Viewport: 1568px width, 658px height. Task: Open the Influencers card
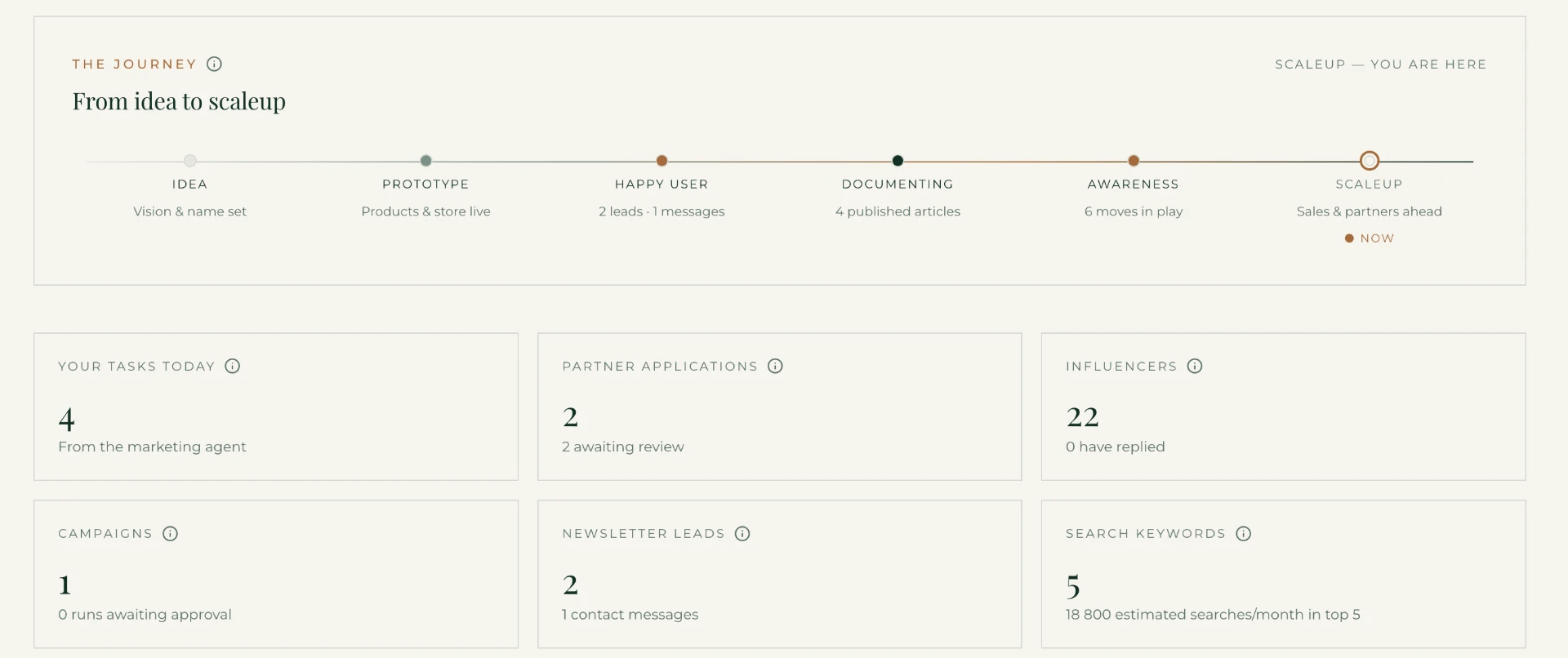[1284, 407]
